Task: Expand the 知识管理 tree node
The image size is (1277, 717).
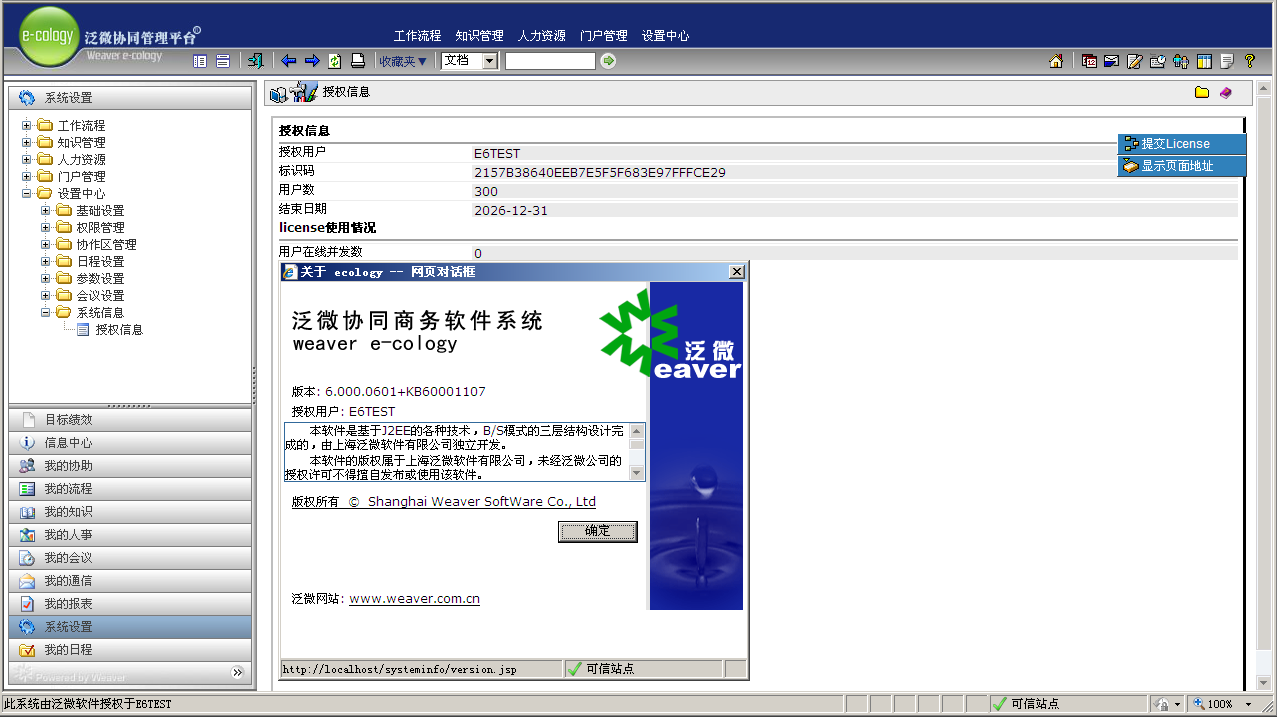Action: click(27, 143)
